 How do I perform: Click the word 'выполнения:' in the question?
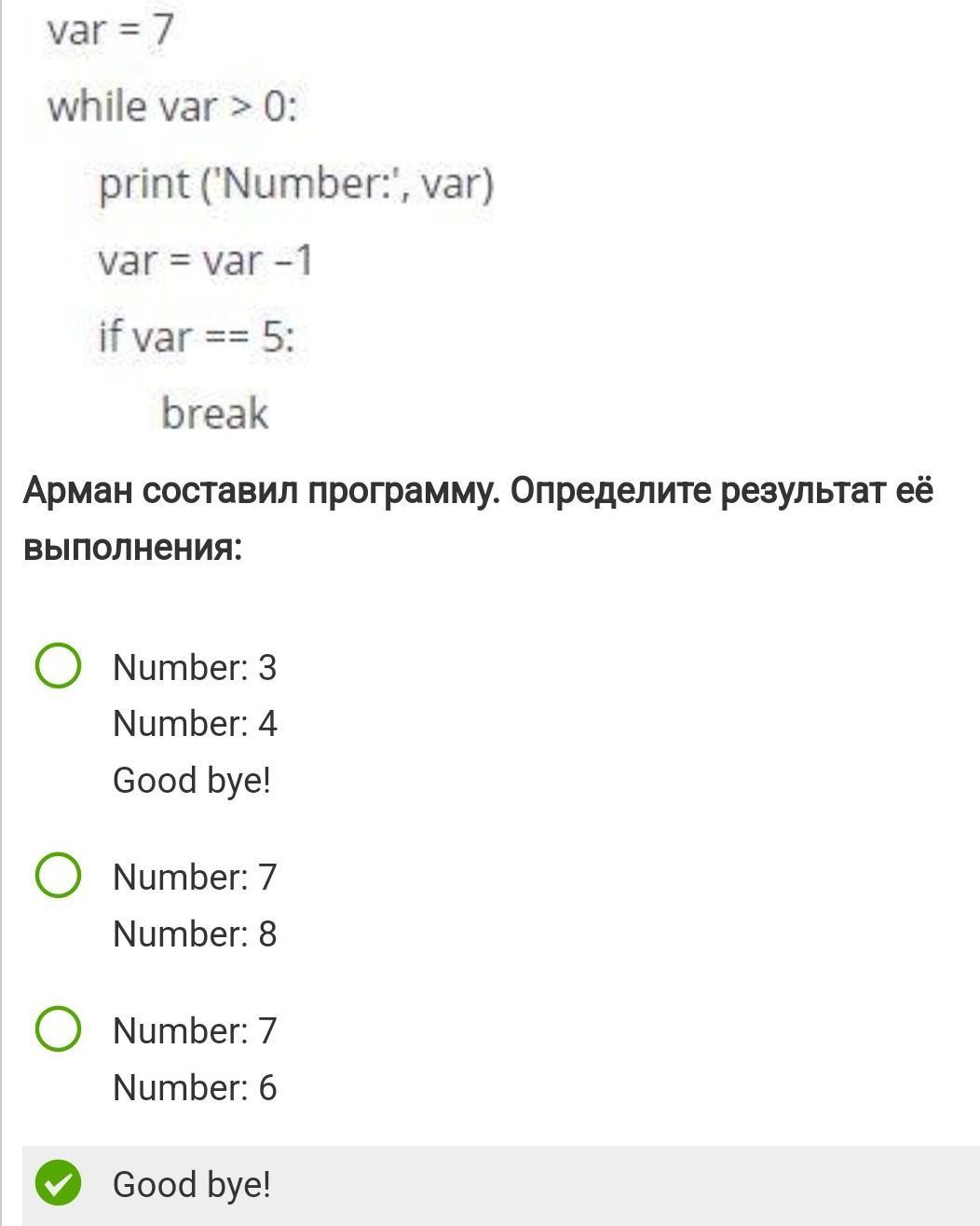132,547
